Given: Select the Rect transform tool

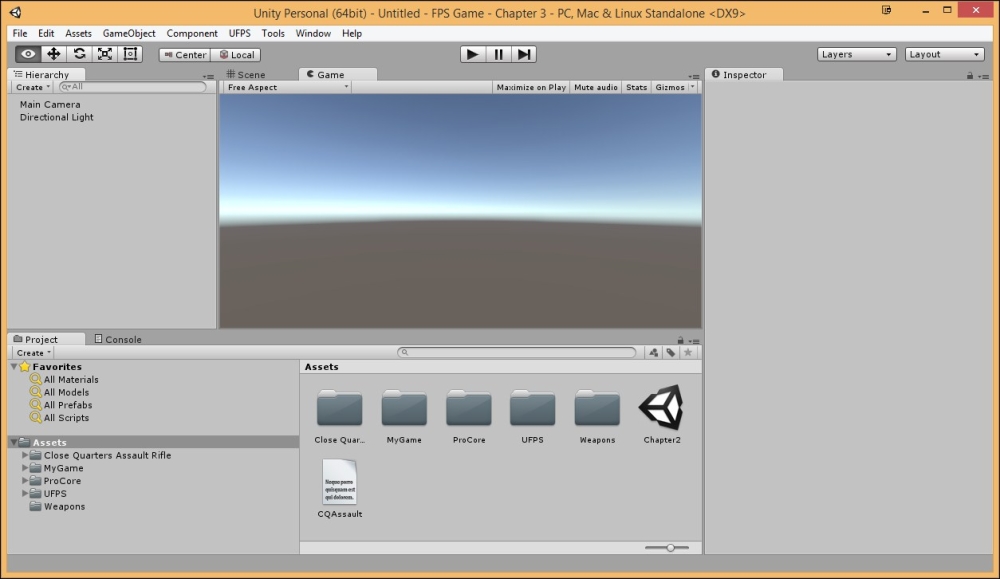Looking at the screenshot, I should (x=130, y=53).
